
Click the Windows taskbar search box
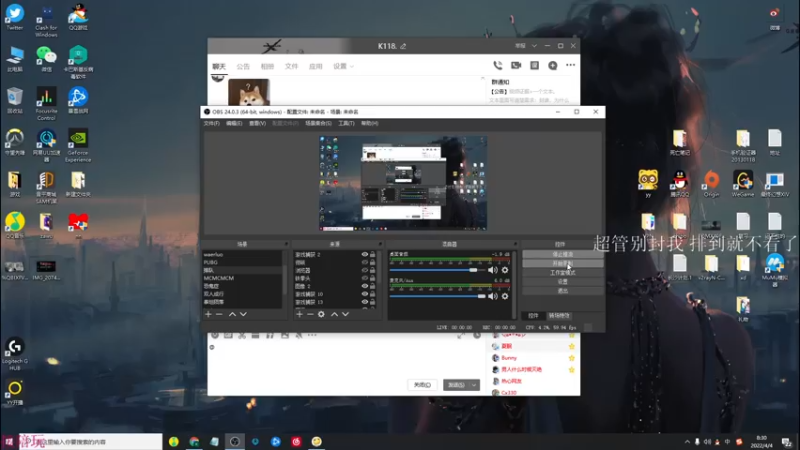(91, 442)
